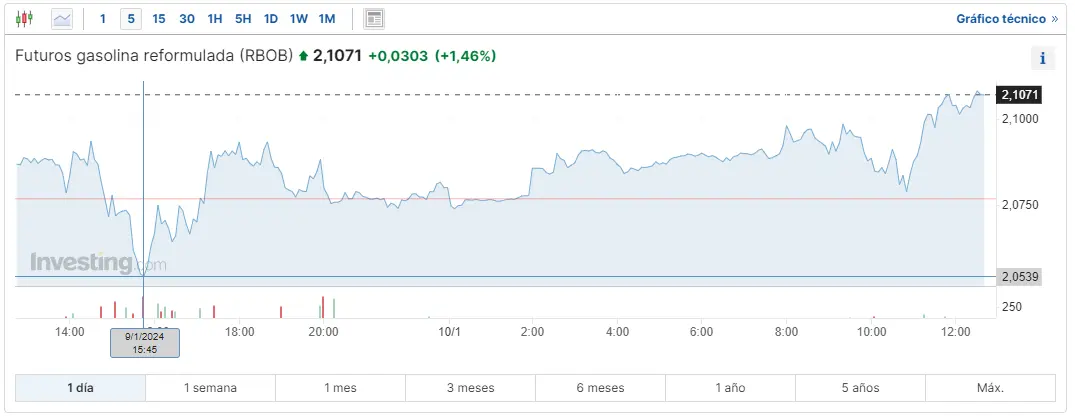Click the info icon

click(x=1042, y=58)
